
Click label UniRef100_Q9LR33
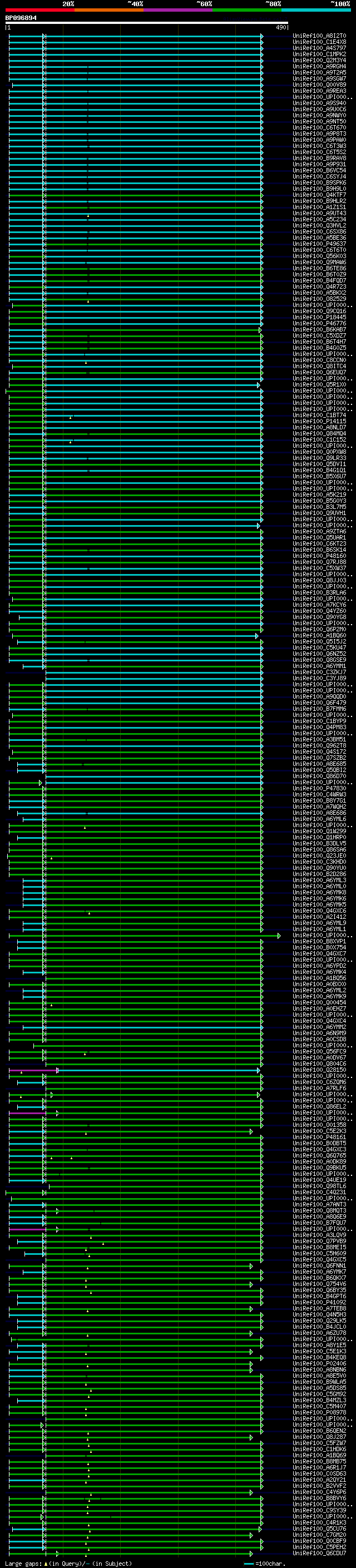319,458
